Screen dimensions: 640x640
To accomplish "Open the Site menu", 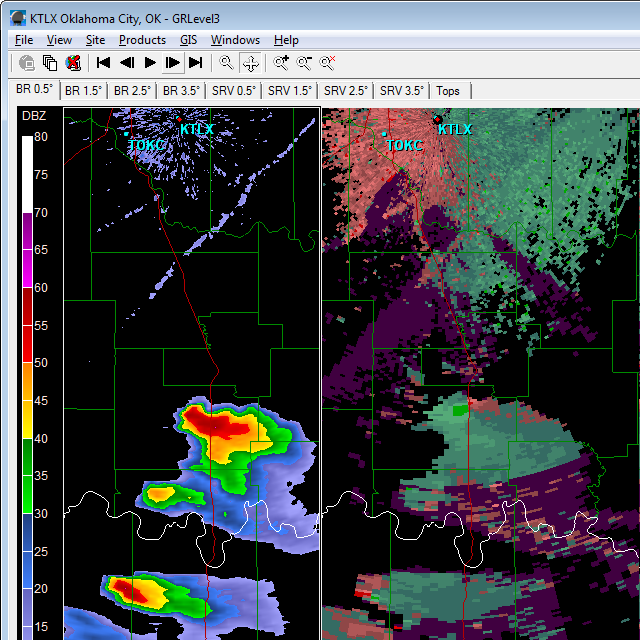I will [96, 40].
